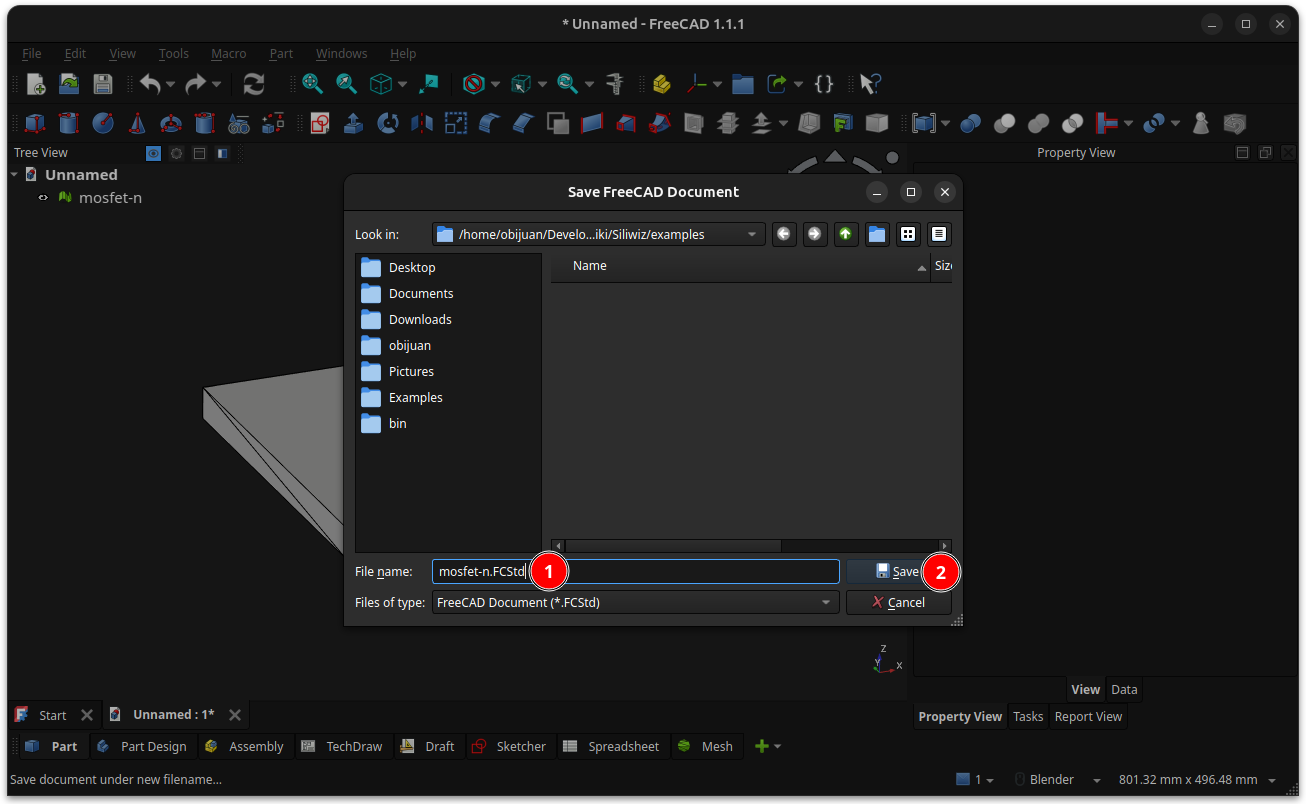Click the Undo arrow icon

click(x=150, y=84)
